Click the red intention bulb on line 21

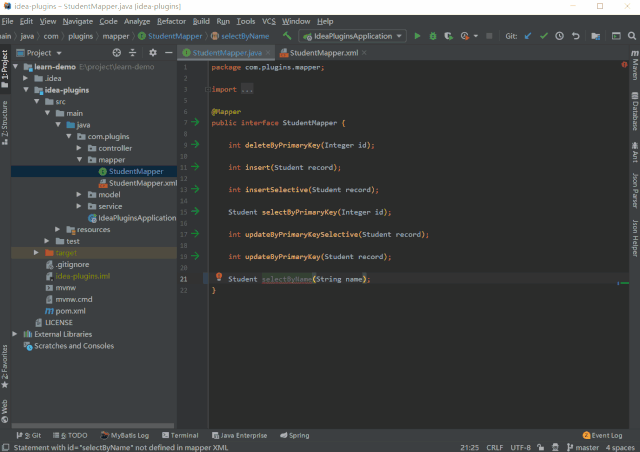coord(219,277)
